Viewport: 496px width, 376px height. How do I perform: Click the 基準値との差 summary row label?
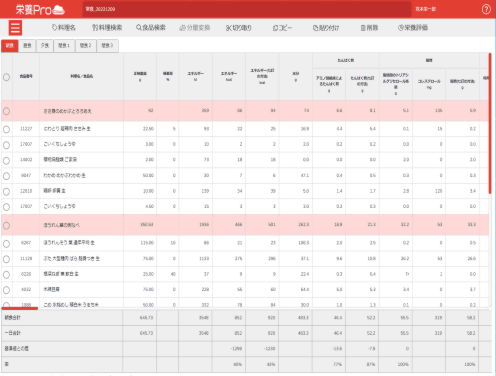pos(16,348)
